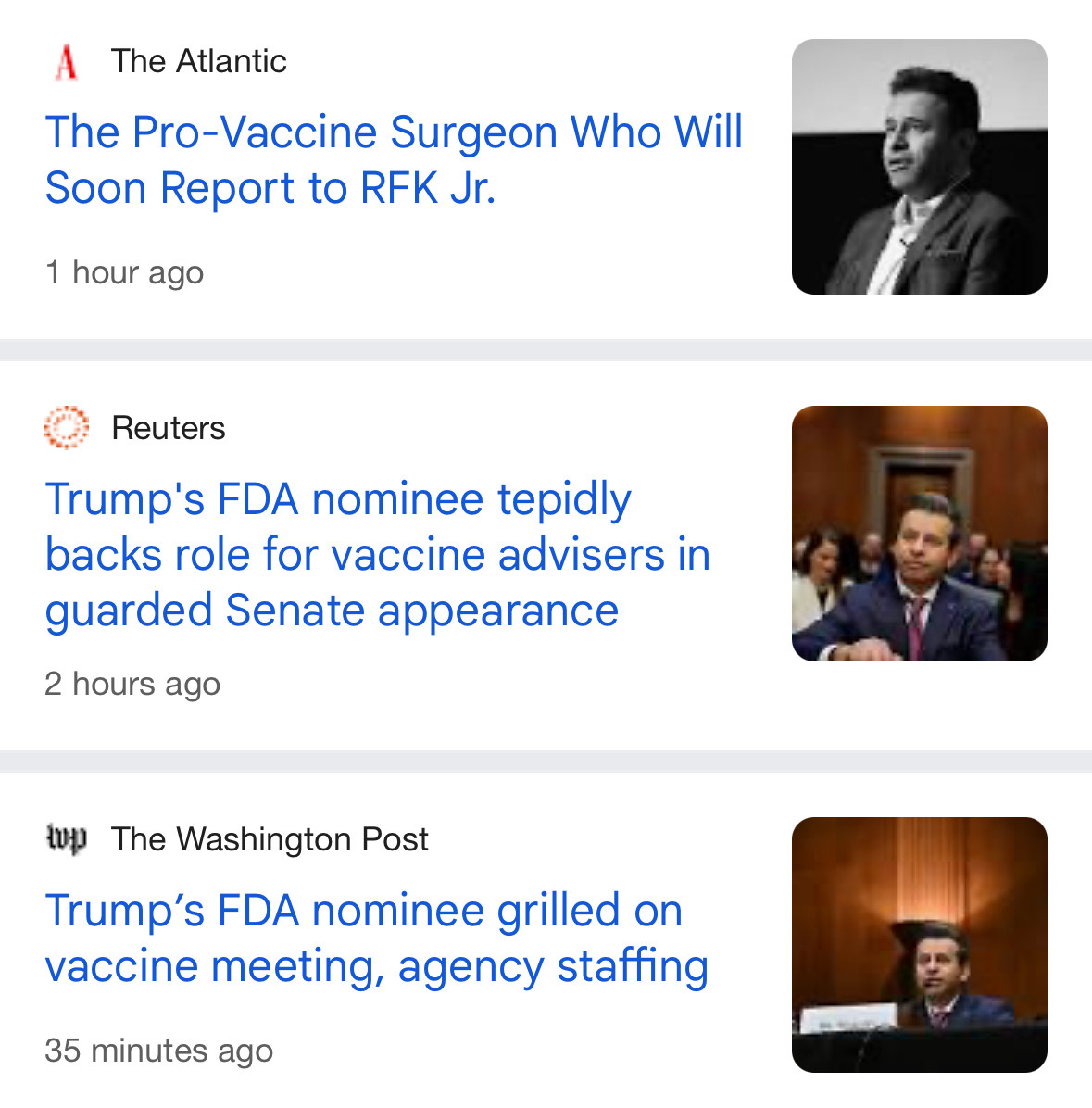Click the Reuters orange dotted circle logo

67,427
